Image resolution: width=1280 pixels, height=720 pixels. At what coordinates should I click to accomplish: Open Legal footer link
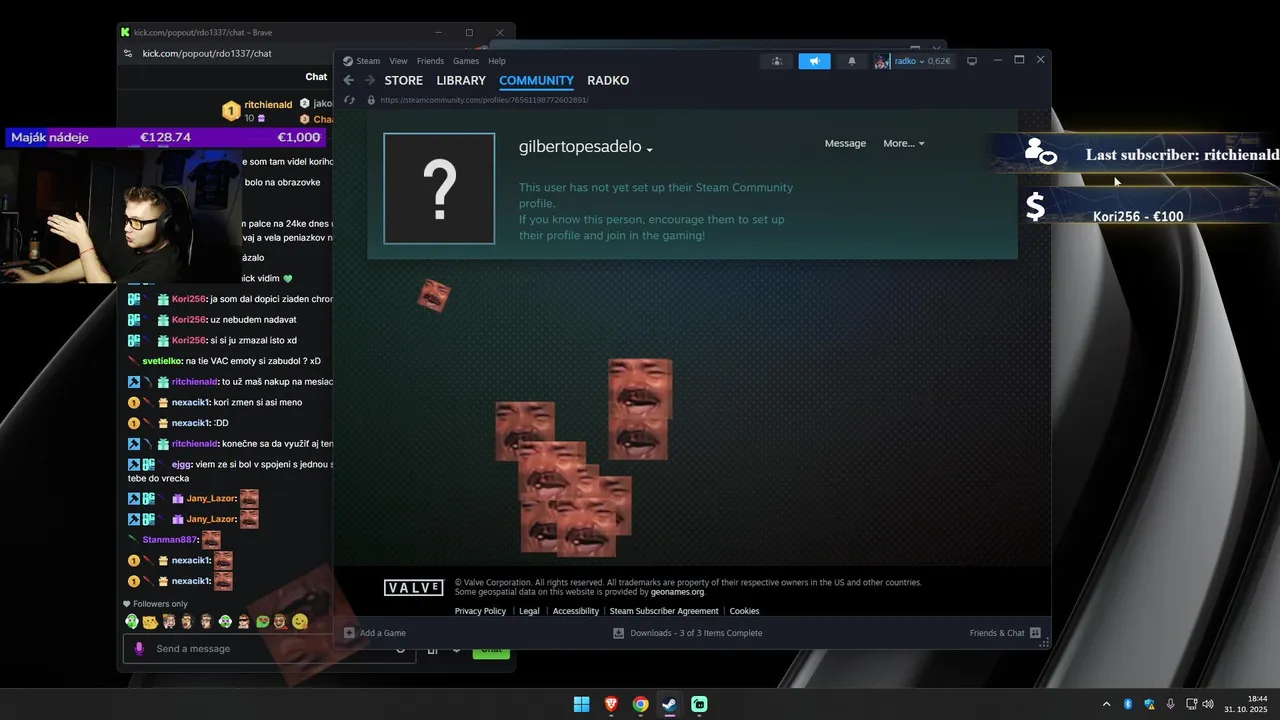[x=529, y=611]
